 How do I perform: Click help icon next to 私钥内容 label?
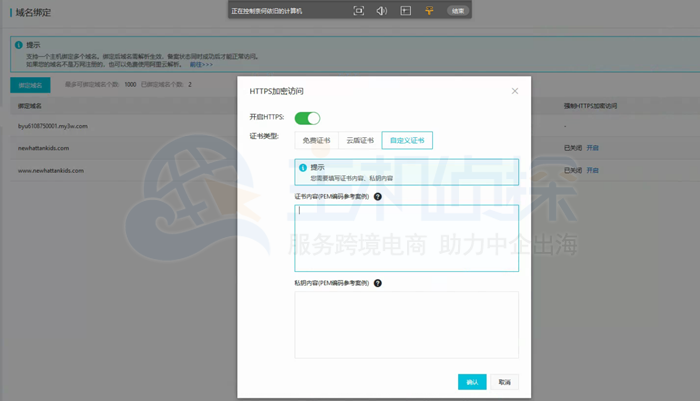pos(378,283)
